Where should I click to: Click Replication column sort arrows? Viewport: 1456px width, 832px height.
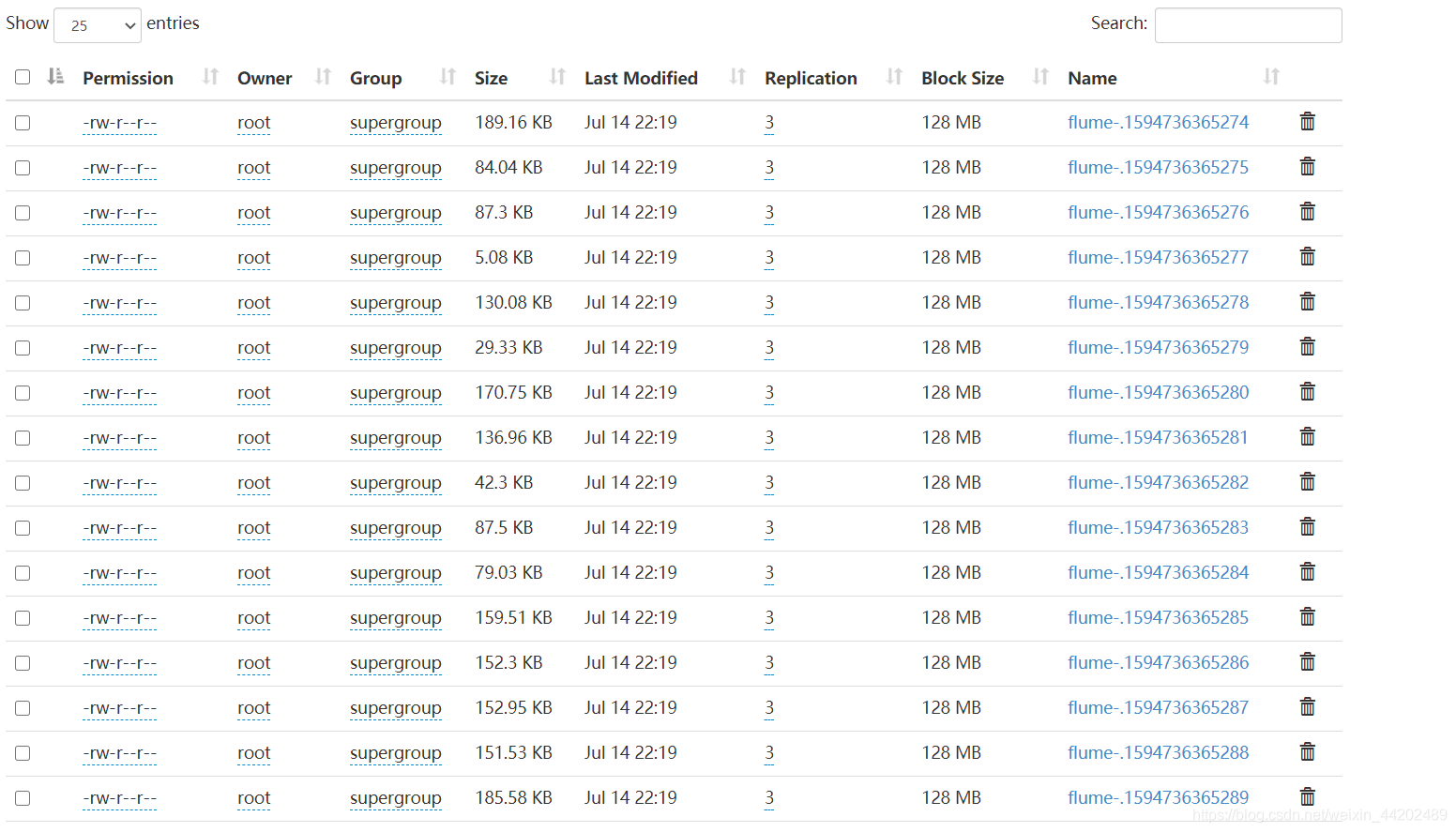pos(894,77)
